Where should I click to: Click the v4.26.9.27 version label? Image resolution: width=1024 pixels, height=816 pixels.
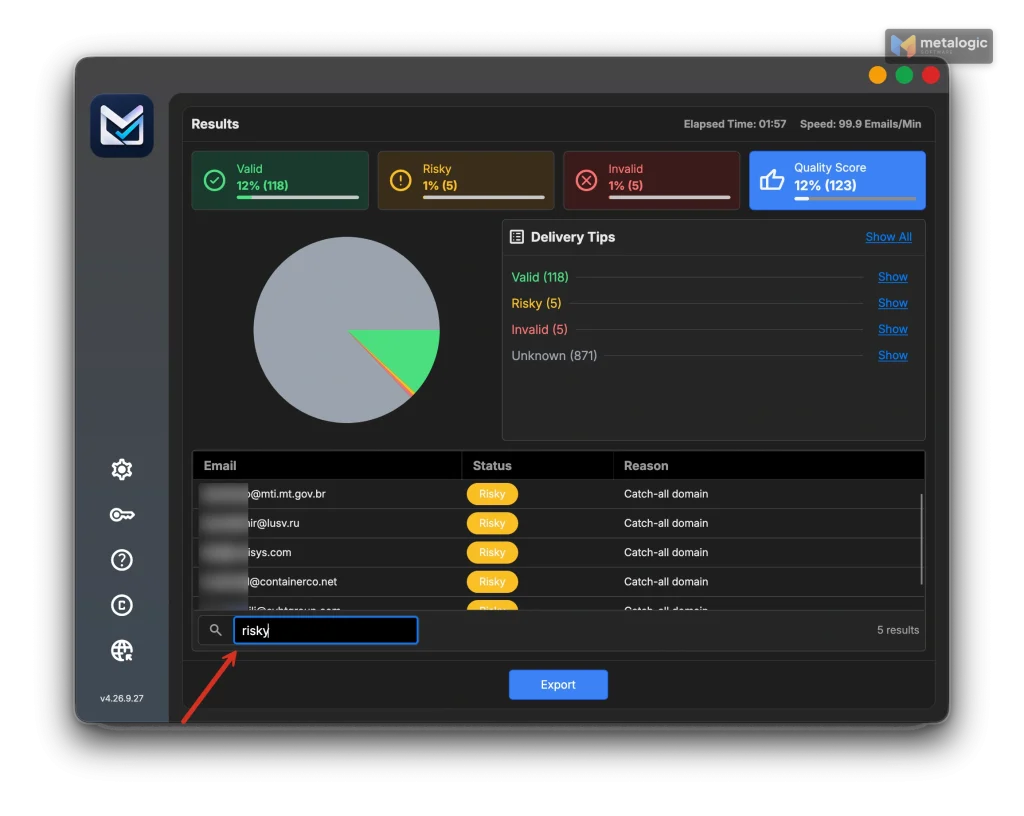[121, 698]
